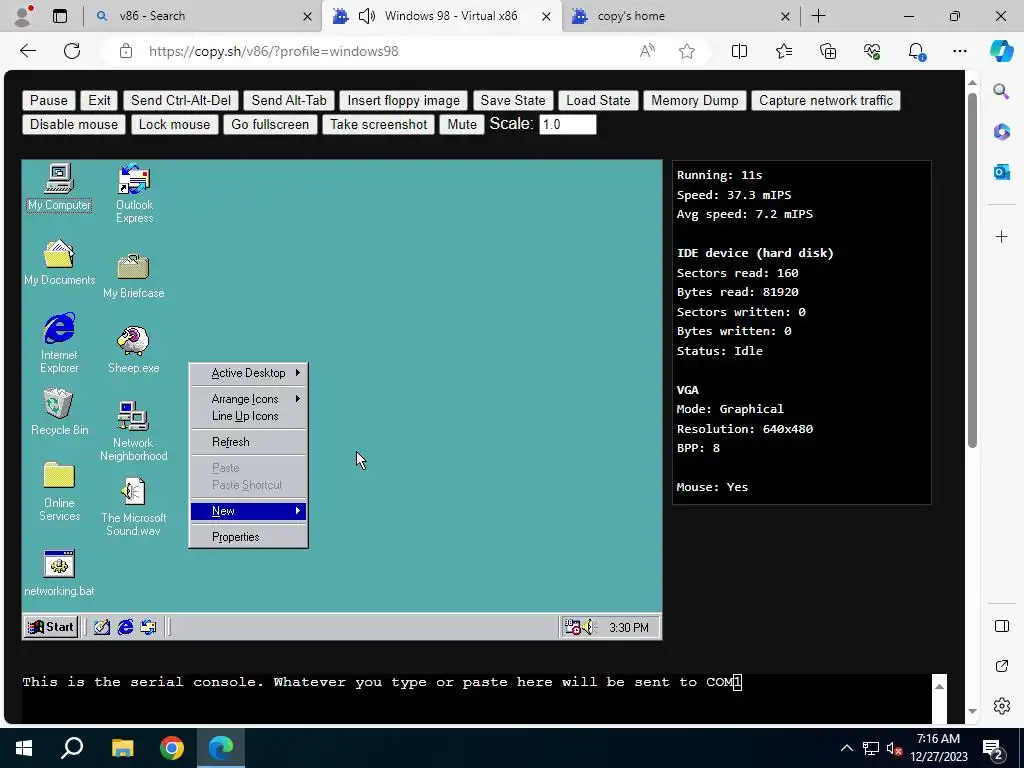Click Go fullscreen button

(x=270, y=125)
